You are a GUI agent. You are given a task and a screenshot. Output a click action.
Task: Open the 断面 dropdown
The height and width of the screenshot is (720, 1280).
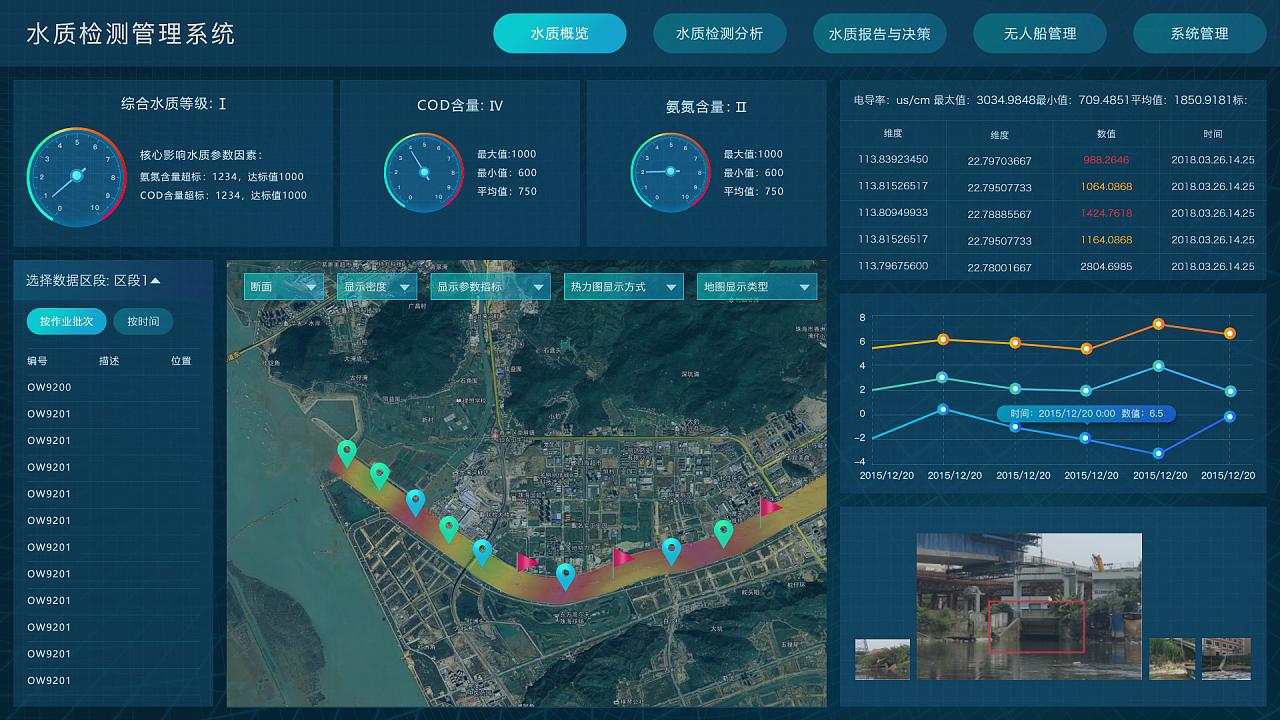283,286
